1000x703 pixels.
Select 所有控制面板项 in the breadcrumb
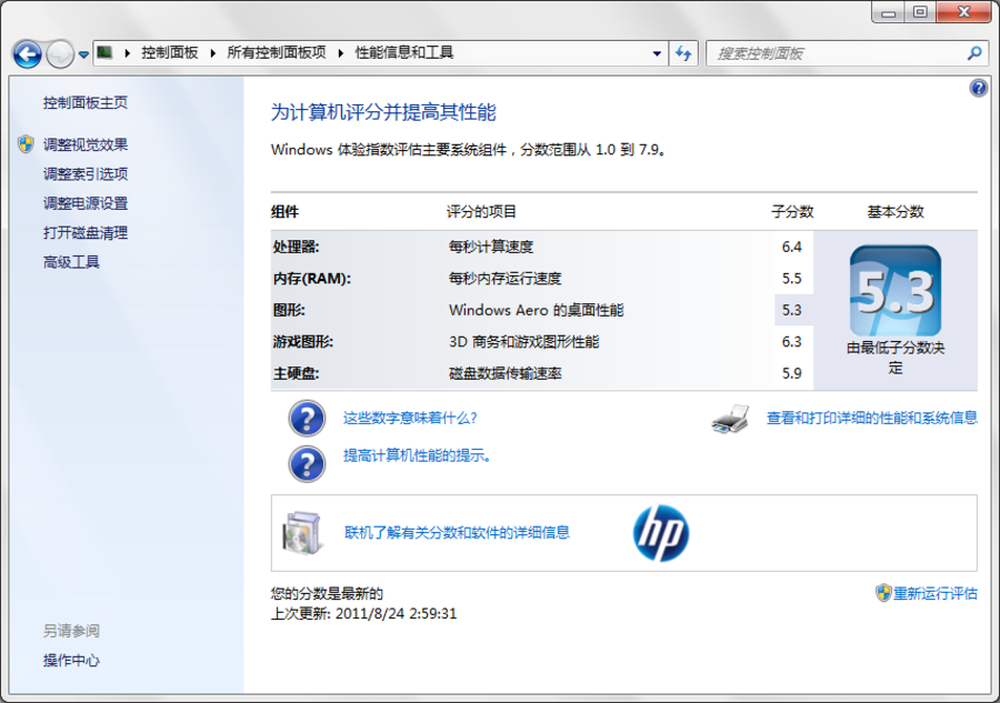coord(276,53)
